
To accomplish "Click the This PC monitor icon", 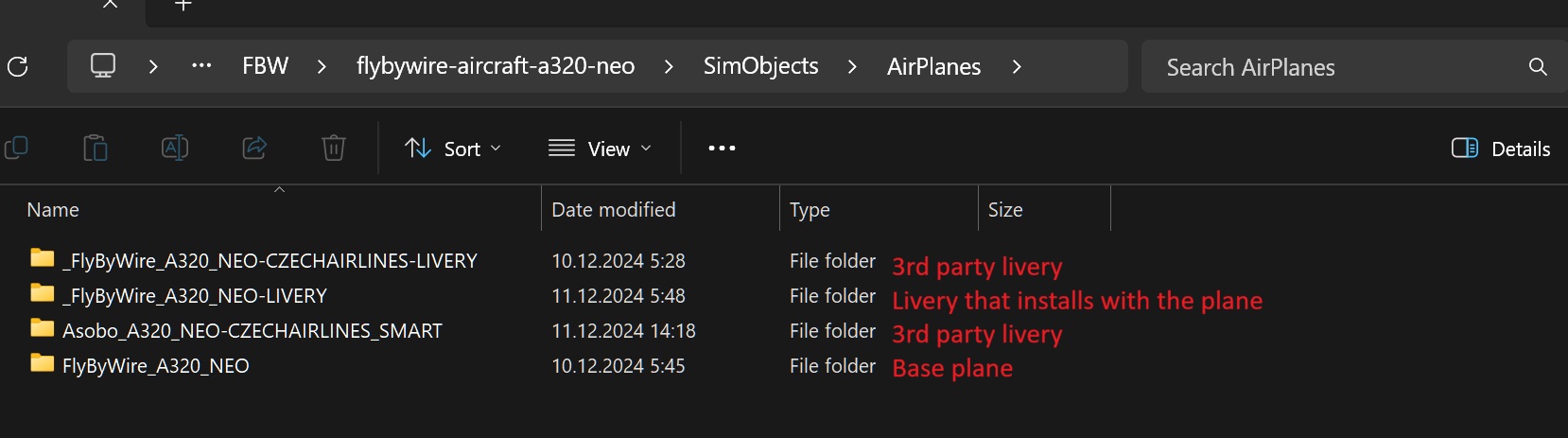I will 103,66.
